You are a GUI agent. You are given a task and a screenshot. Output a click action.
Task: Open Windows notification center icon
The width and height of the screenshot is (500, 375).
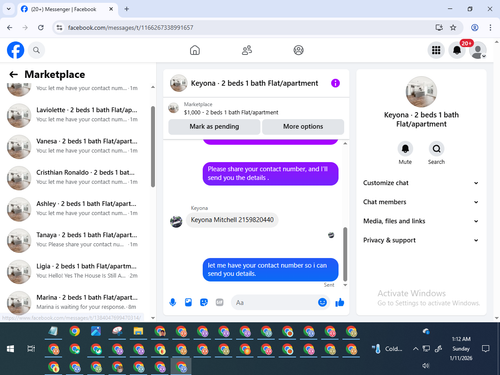point(486,349)
